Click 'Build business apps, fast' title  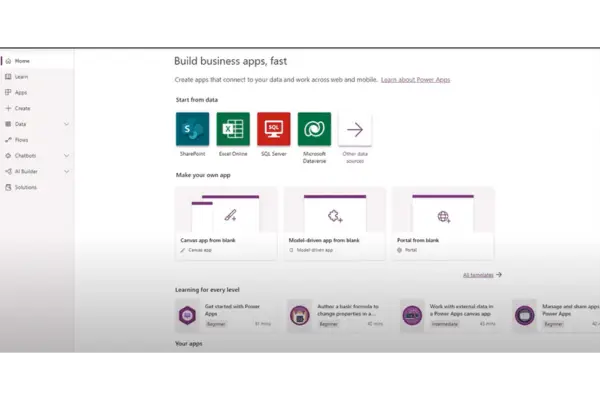[x=231, y=61]
